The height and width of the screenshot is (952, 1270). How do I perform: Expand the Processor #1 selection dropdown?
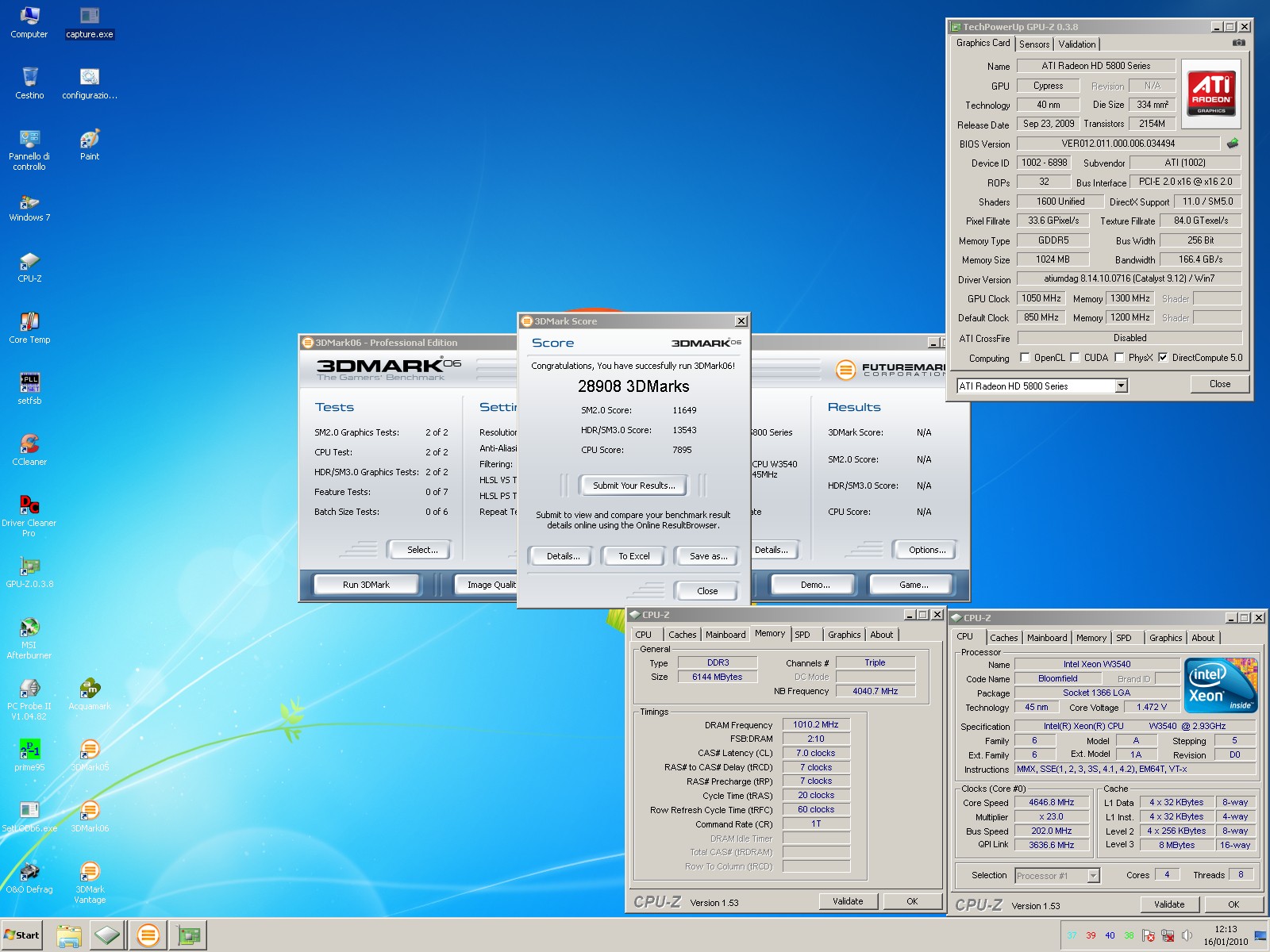(x=1093, y=876)
